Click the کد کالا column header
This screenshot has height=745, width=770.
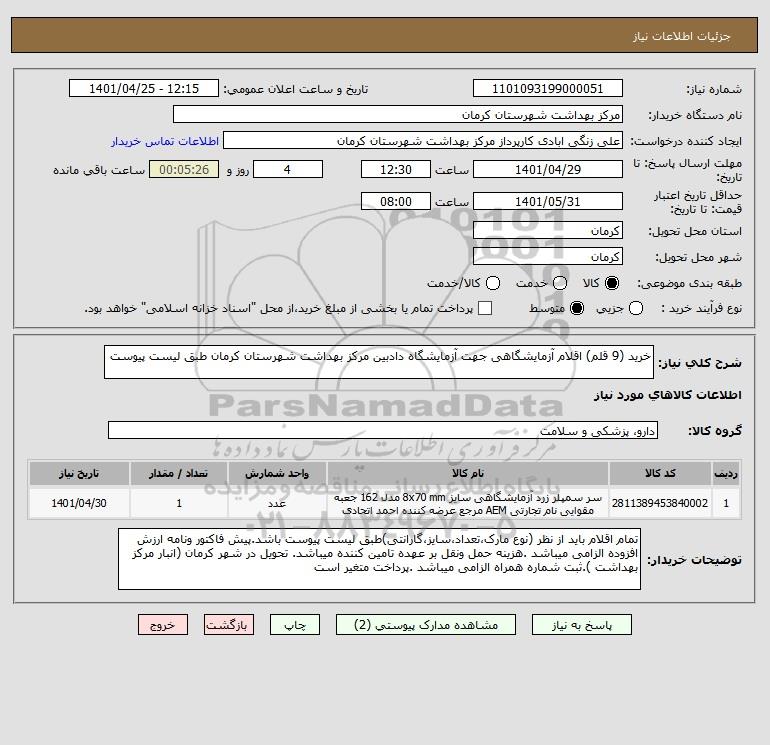[660, 473]
